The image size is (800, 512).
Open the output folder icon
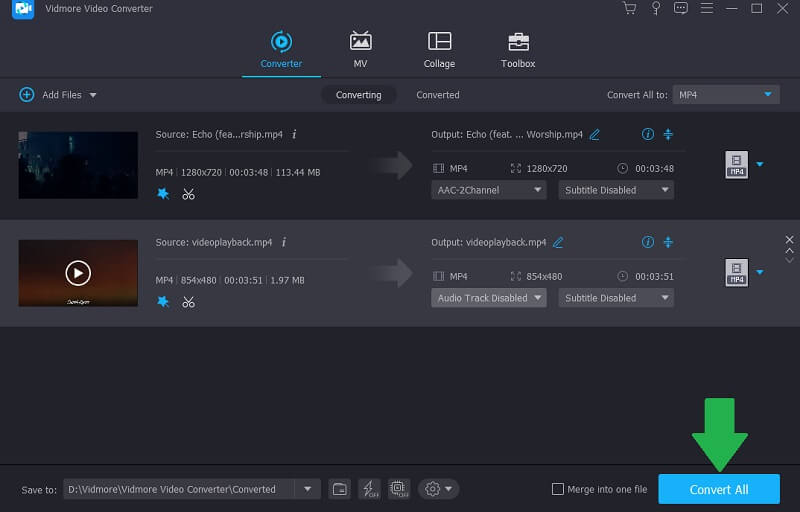[x=340, y=489]
